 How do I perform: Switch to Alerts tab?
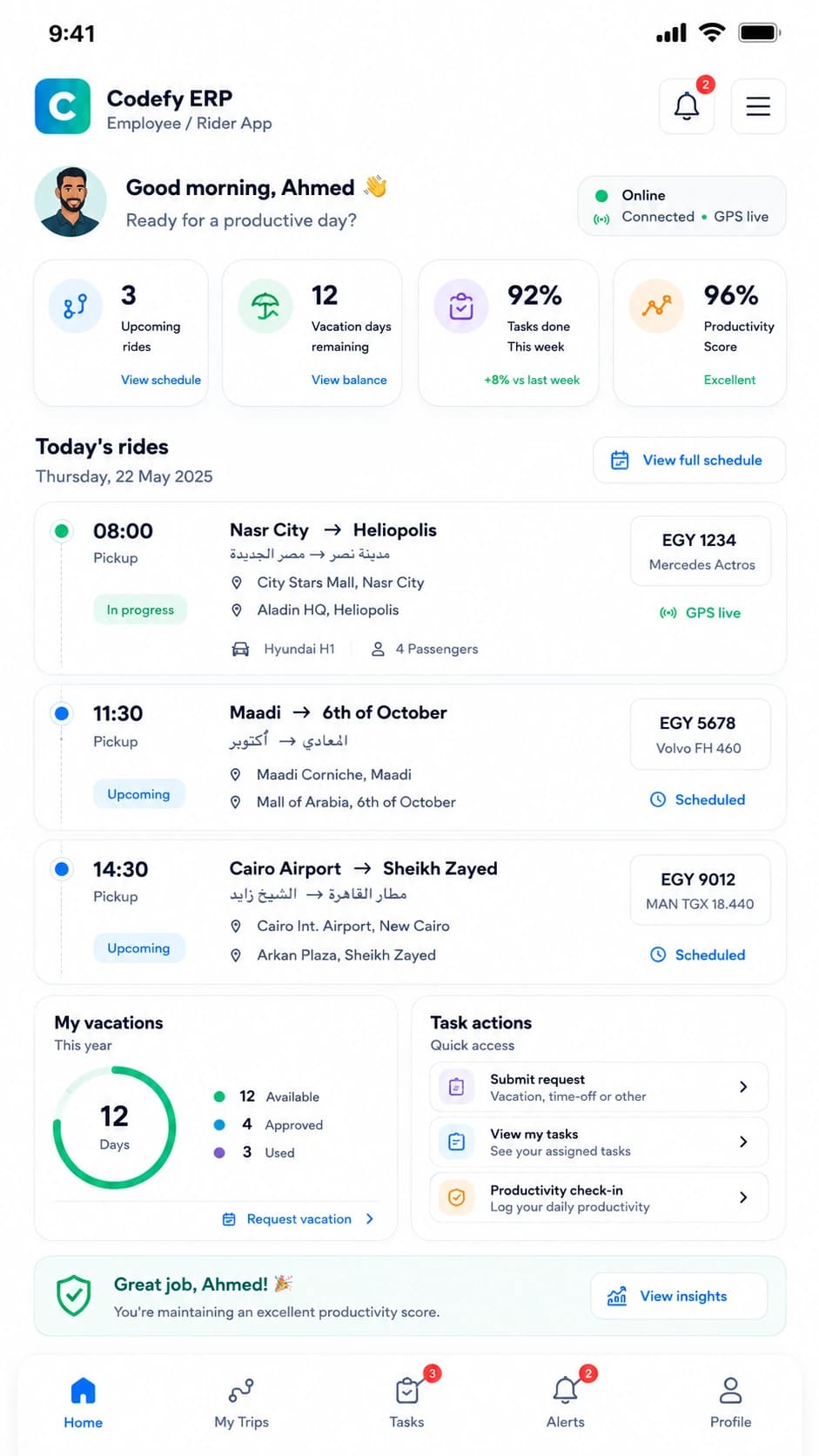point(566,1402)
